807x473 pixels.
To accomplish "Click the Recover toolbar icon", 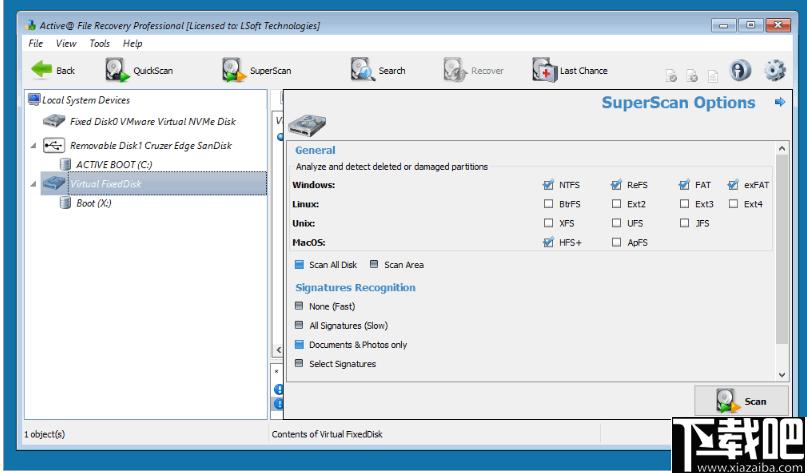I will [x=454, y=70].
